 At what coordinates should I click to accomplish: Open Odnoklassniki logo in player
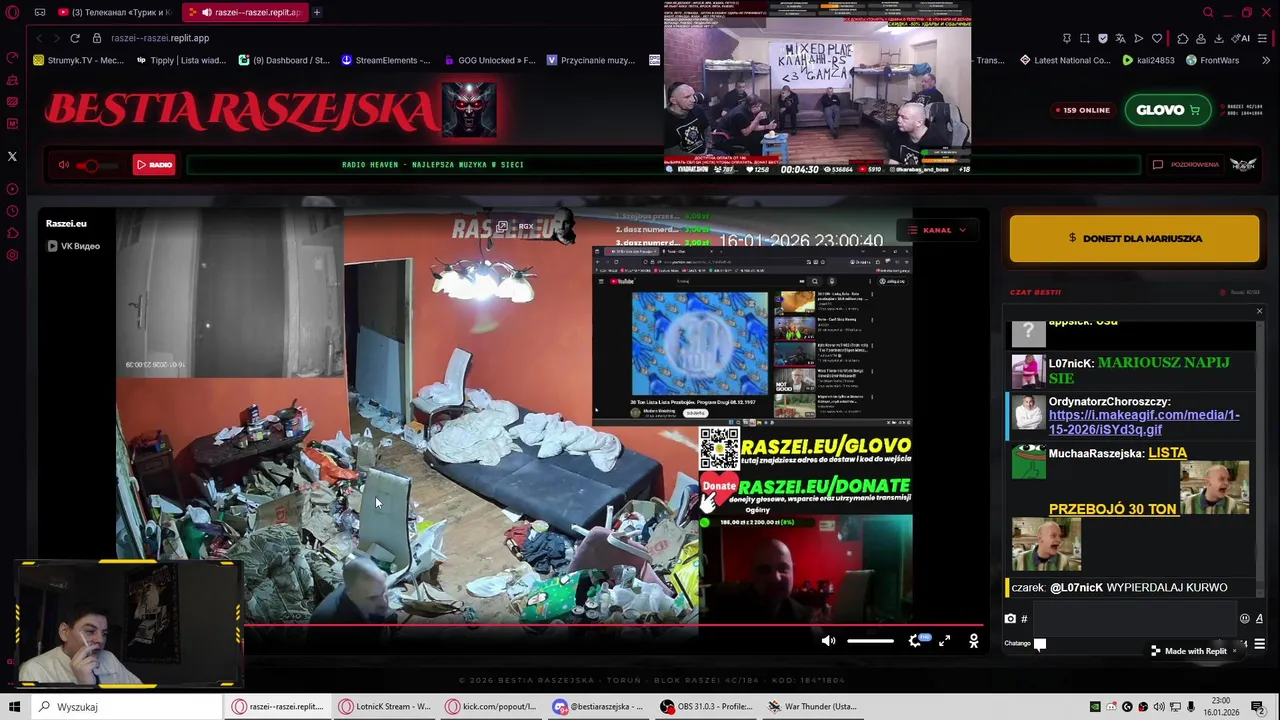(973, 641)
